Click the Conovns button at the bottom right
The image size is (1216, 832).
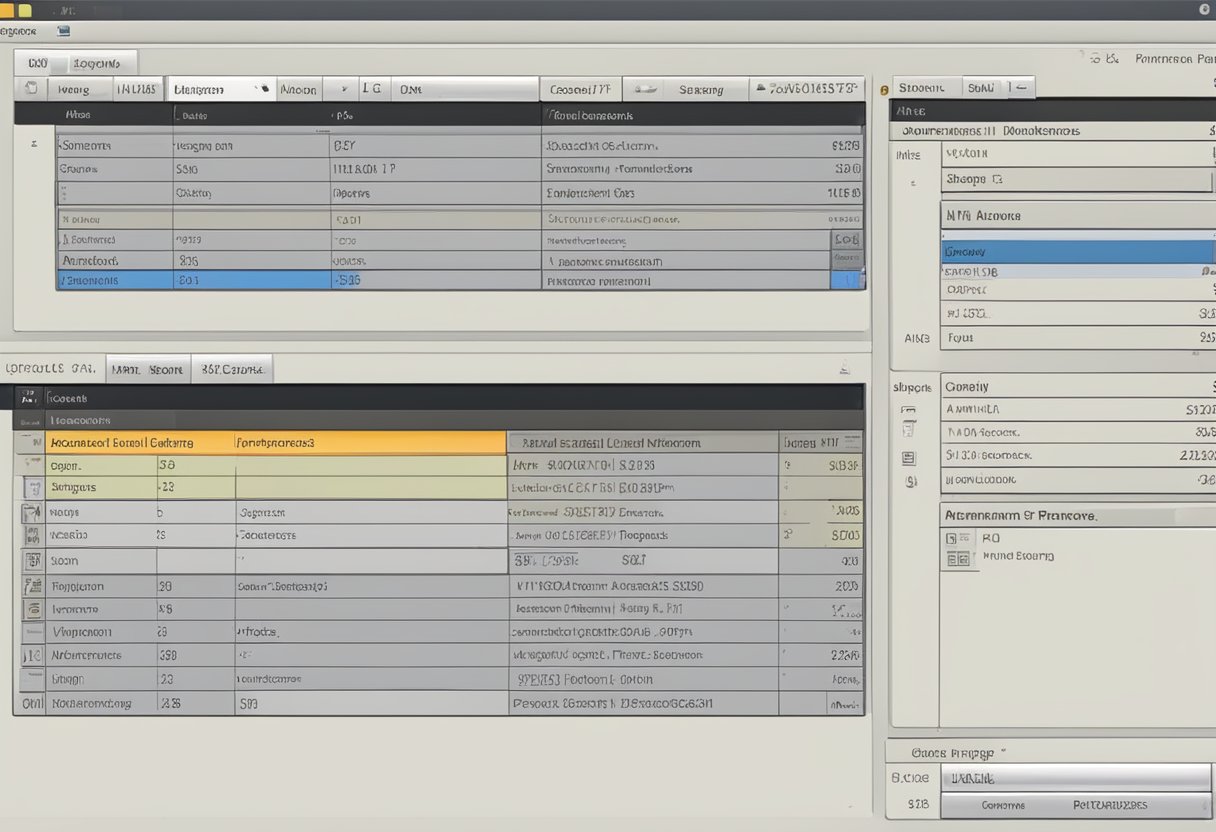1001,805
